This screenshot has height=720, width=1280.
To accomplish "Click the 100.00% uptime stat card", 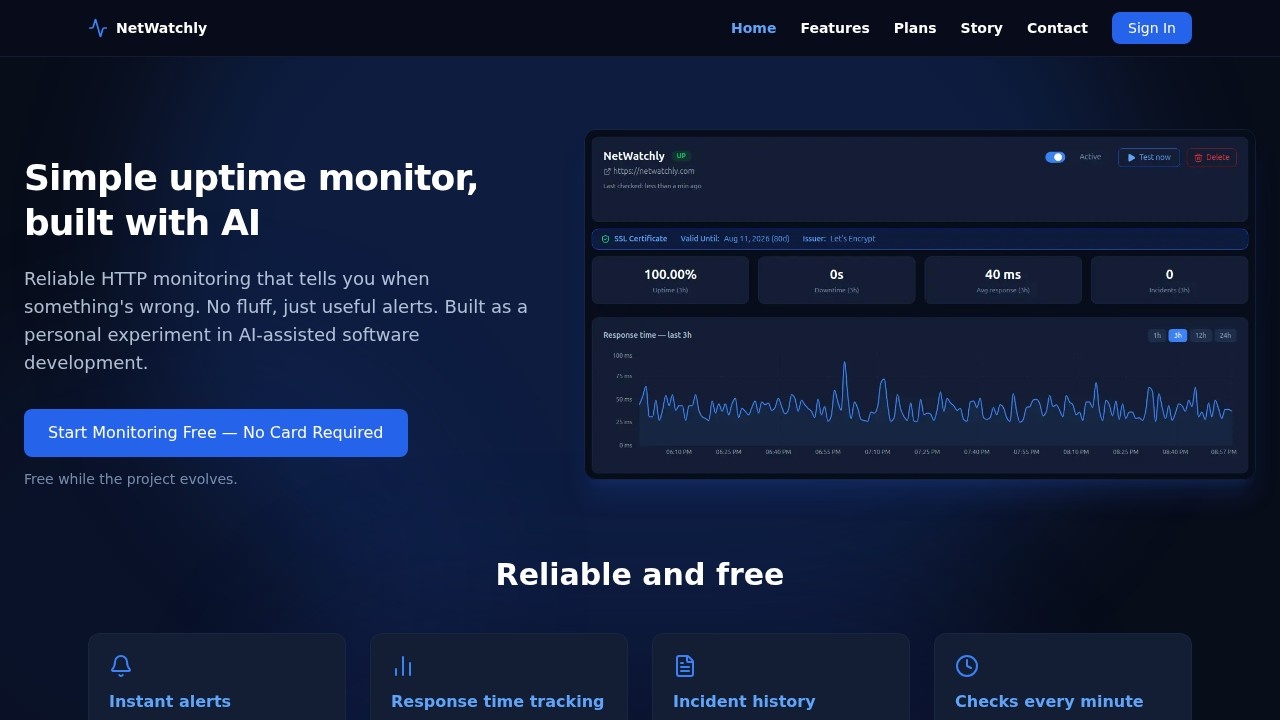I will (x=670, y=280).
